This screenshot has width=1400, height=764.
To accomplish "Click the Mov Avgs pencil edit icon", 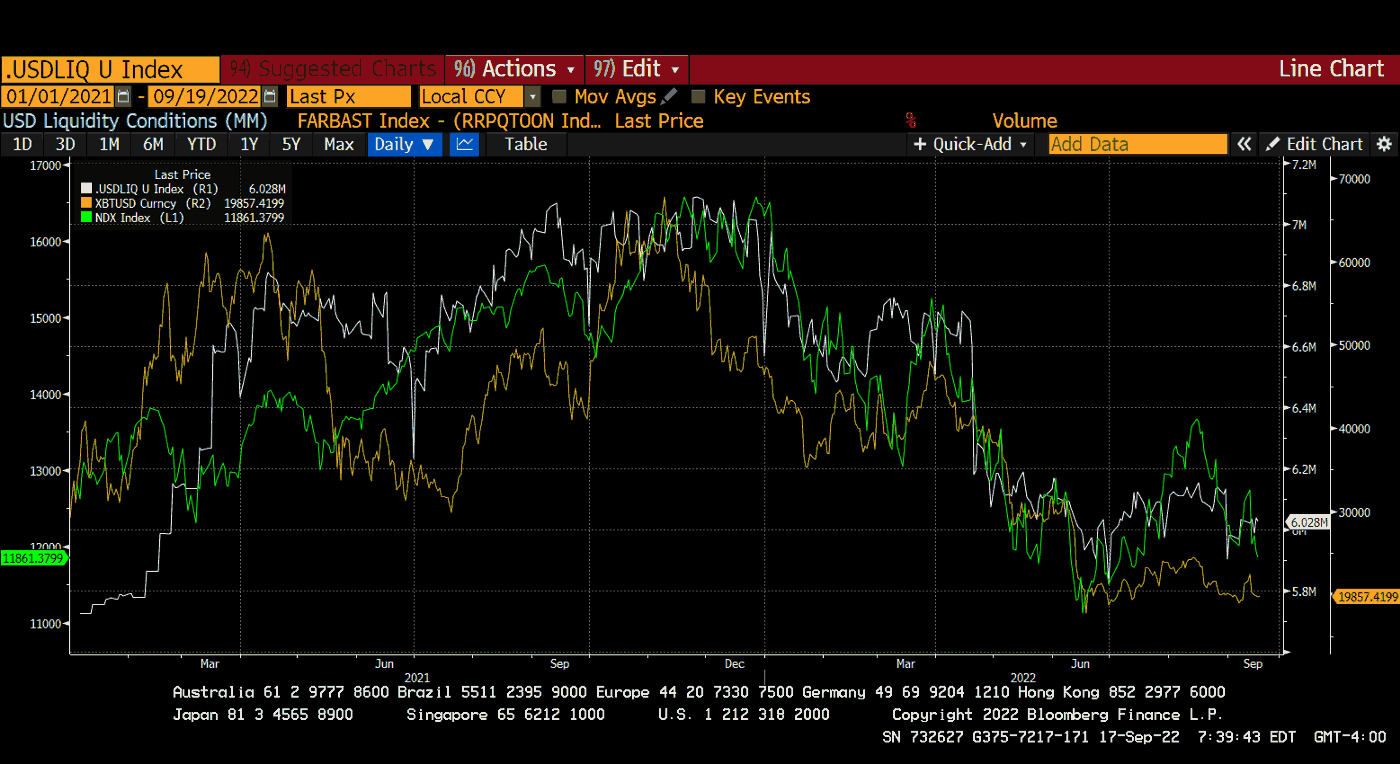I will [x=669, y=97].
